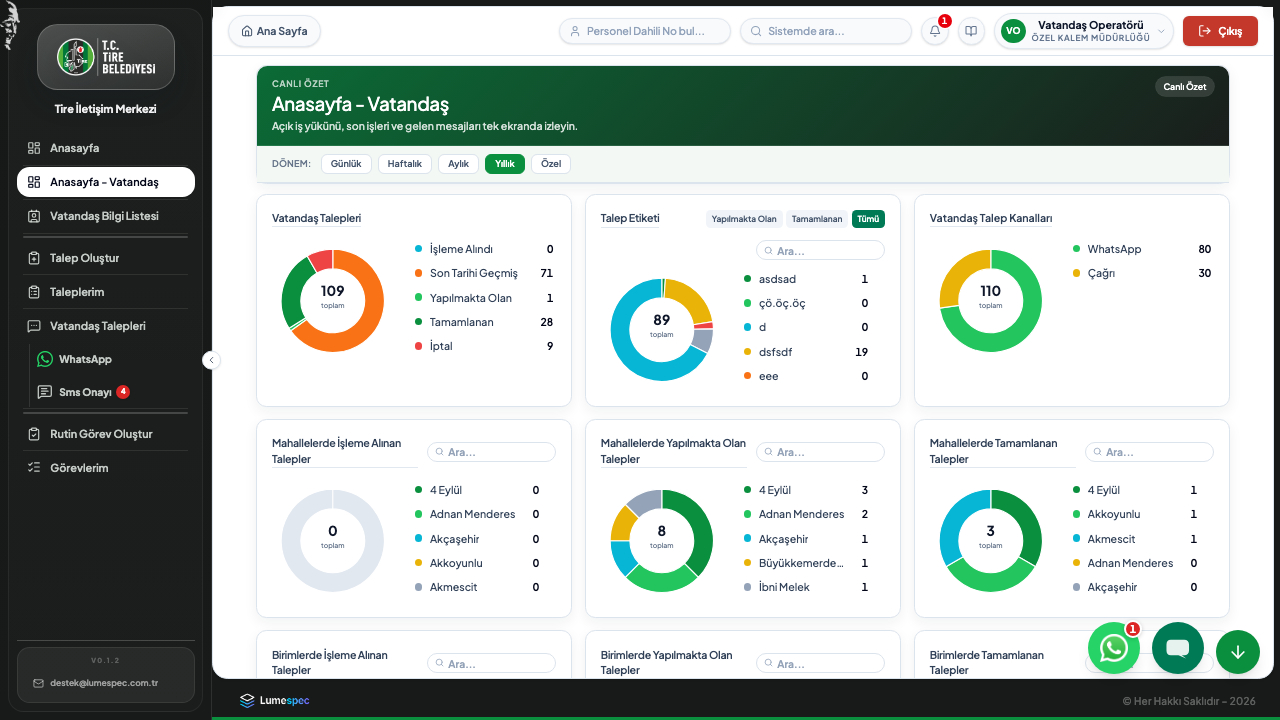The image size is (1280, 720).
Task: Click green WhatsApp channel legend dot
Action: tap(1076, 249)
